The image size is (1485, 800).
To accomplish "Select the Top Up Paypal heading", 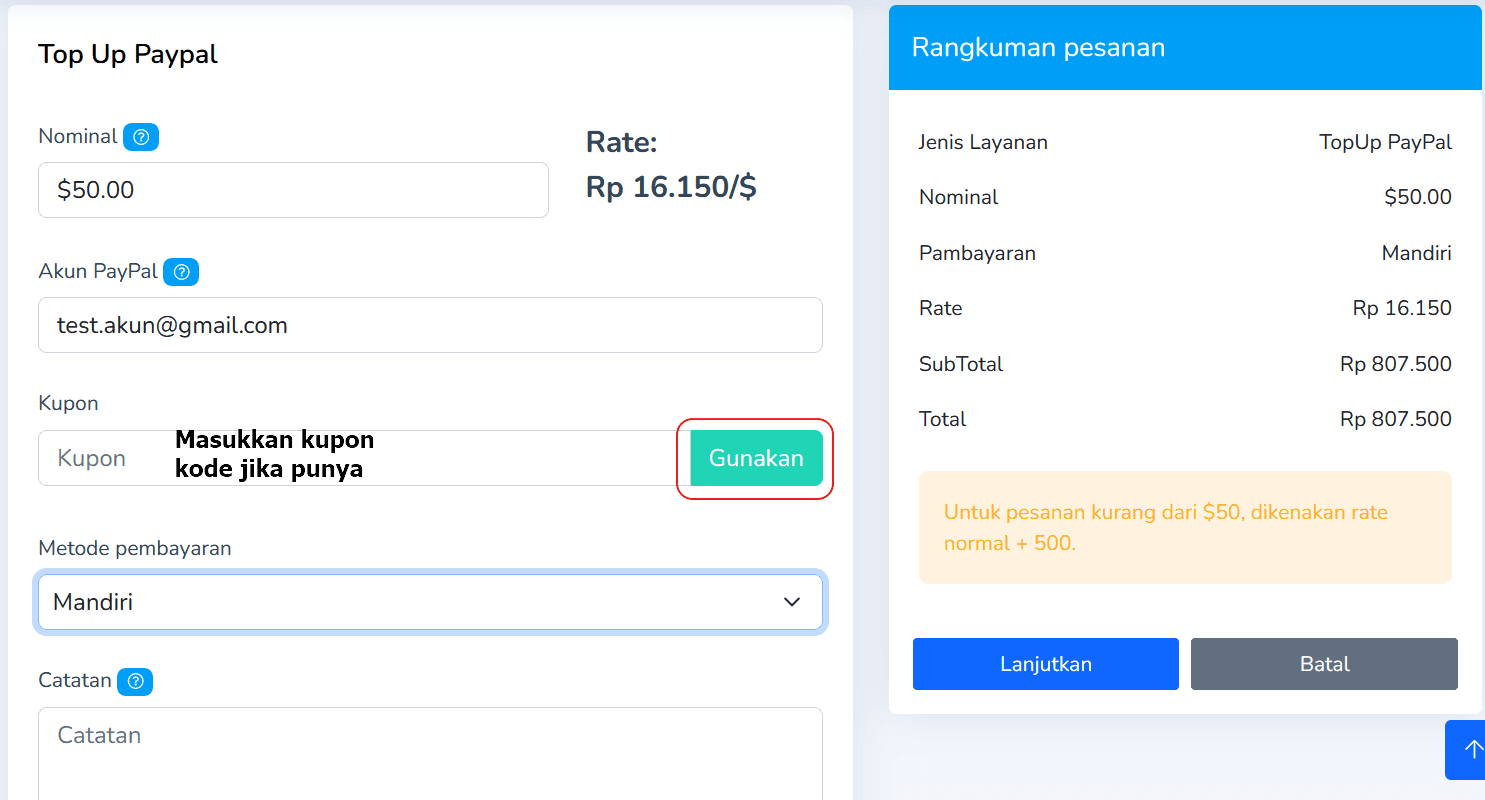I will pos(127,54).
